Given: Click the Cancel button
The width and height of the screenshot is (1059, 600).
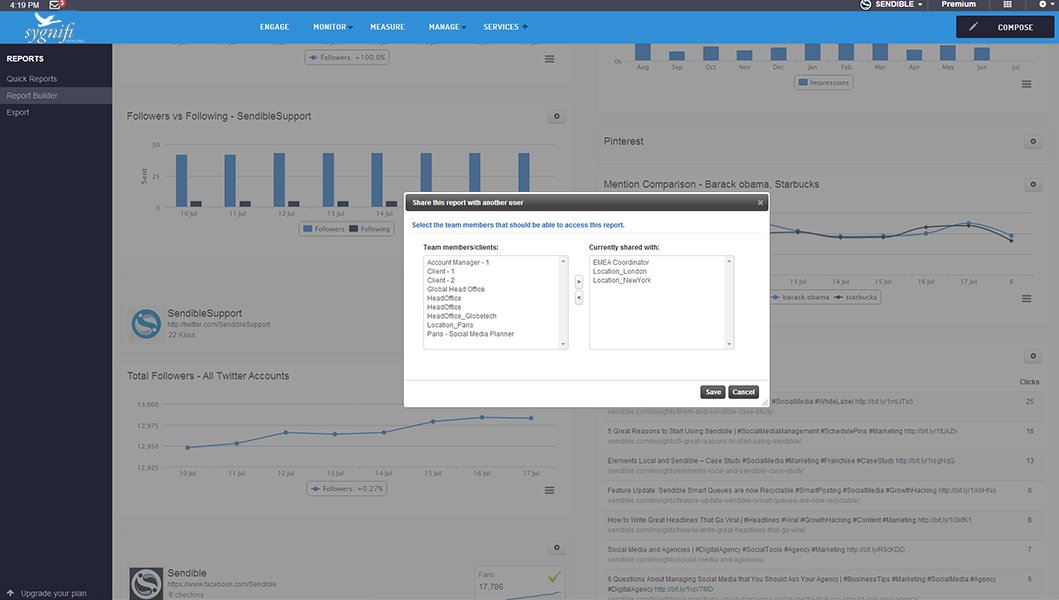Looking at the screenshot, I should [743, 392].
